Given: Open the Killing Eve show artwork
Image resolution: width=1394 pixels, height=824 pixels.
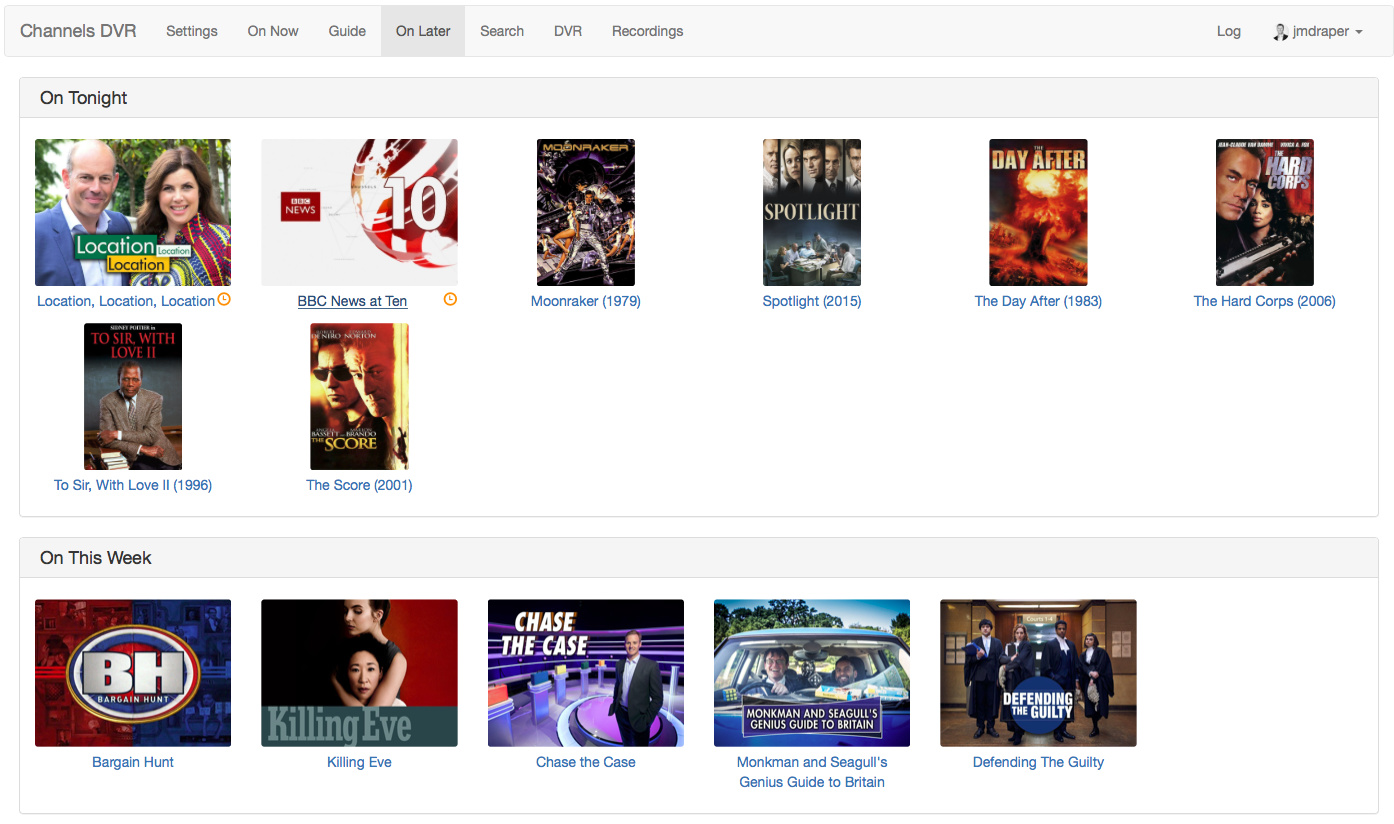Looking at the screenshot, I should pyautogui.click(x=359, y=673).
